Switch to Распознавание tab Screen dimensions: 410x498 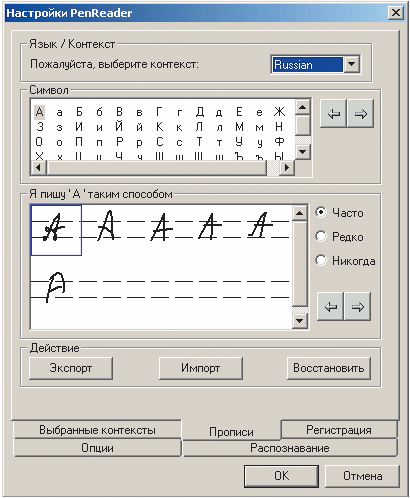point(290,448)
